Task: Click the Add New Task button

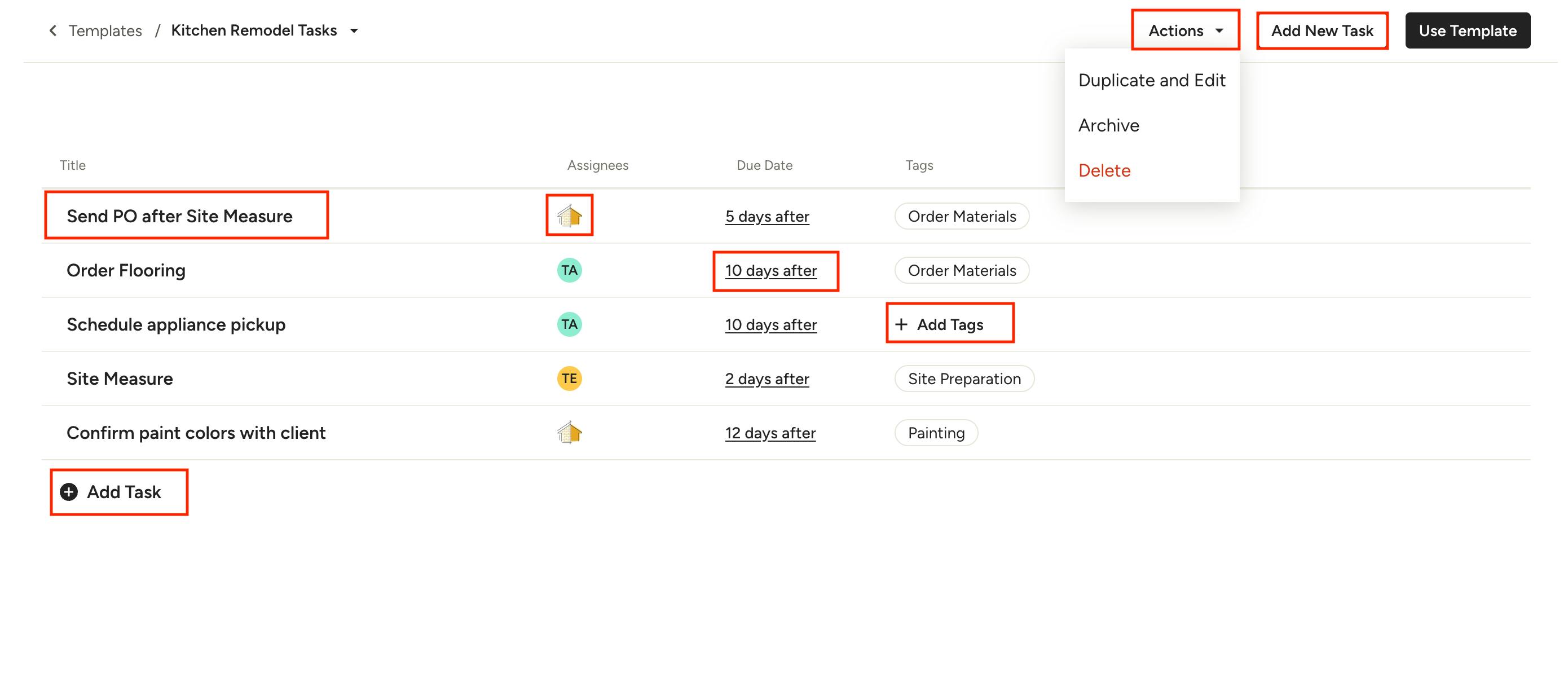Action: [1322, 30]
